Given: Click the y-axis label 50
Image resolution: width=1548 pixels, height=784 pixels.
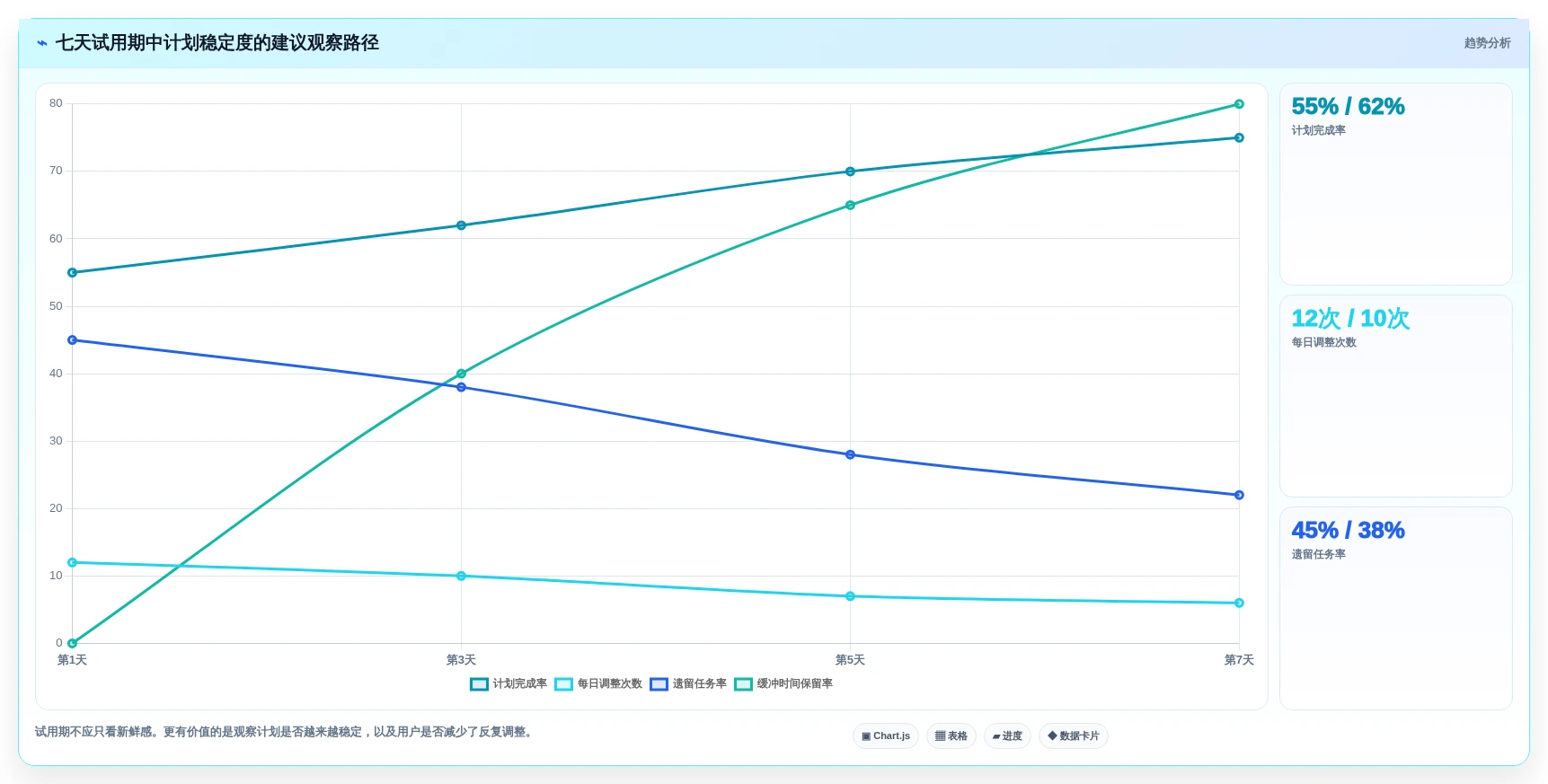Looking at the screenshot, I should (x=56, y=306).
